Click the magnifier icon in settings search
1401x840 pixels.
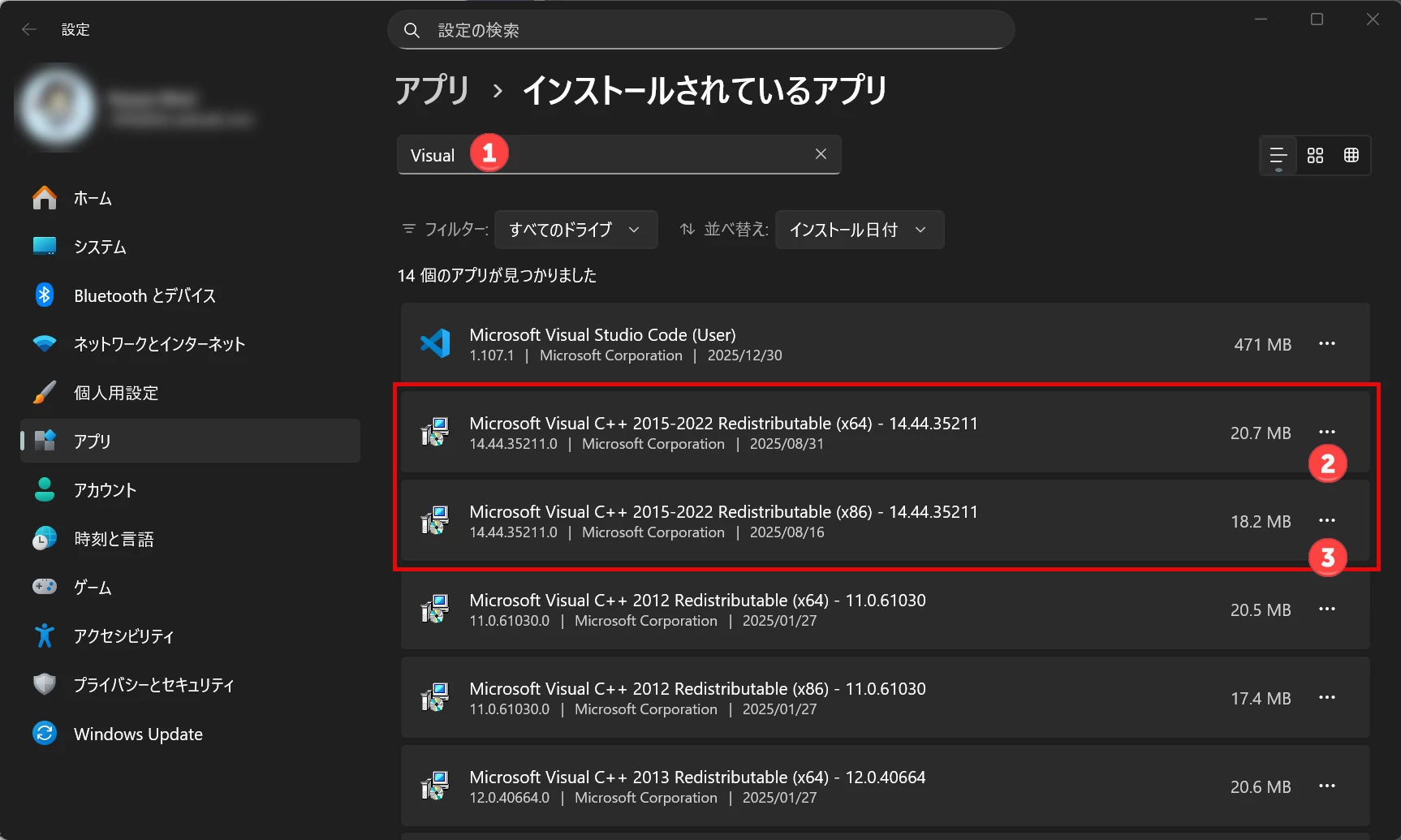(x=412, y=31)
